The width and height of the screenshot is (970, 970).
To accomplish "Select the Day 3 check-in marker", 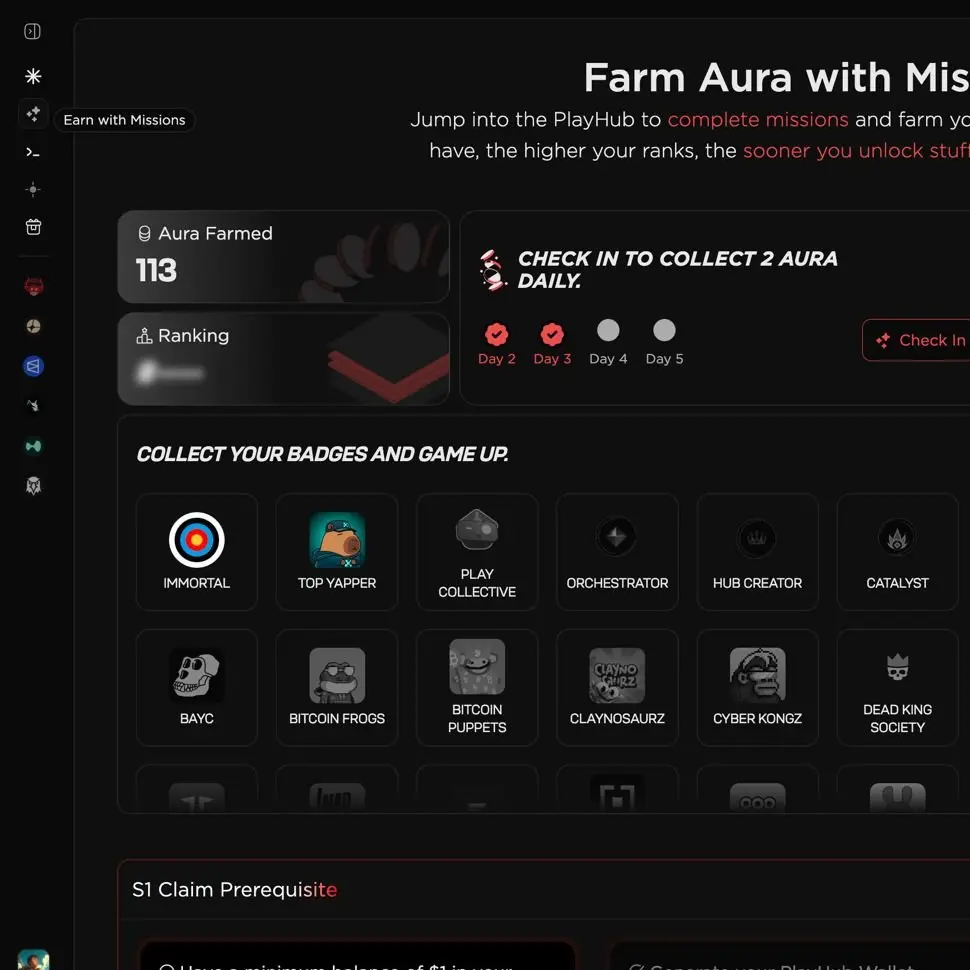I will coord(552,344).
